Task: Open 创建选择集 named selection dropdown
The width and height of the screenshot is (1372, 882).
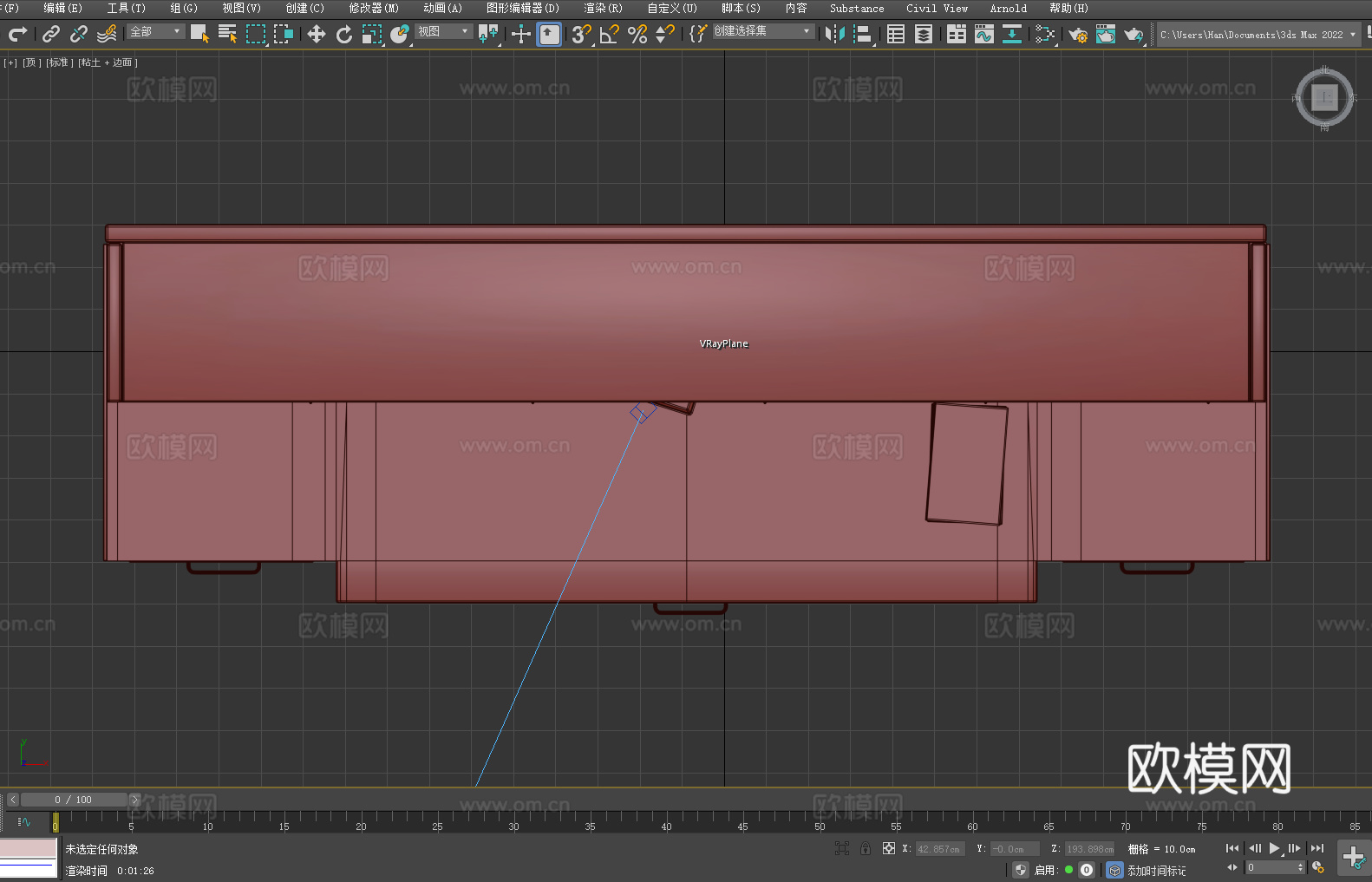Action: point(763,31)
